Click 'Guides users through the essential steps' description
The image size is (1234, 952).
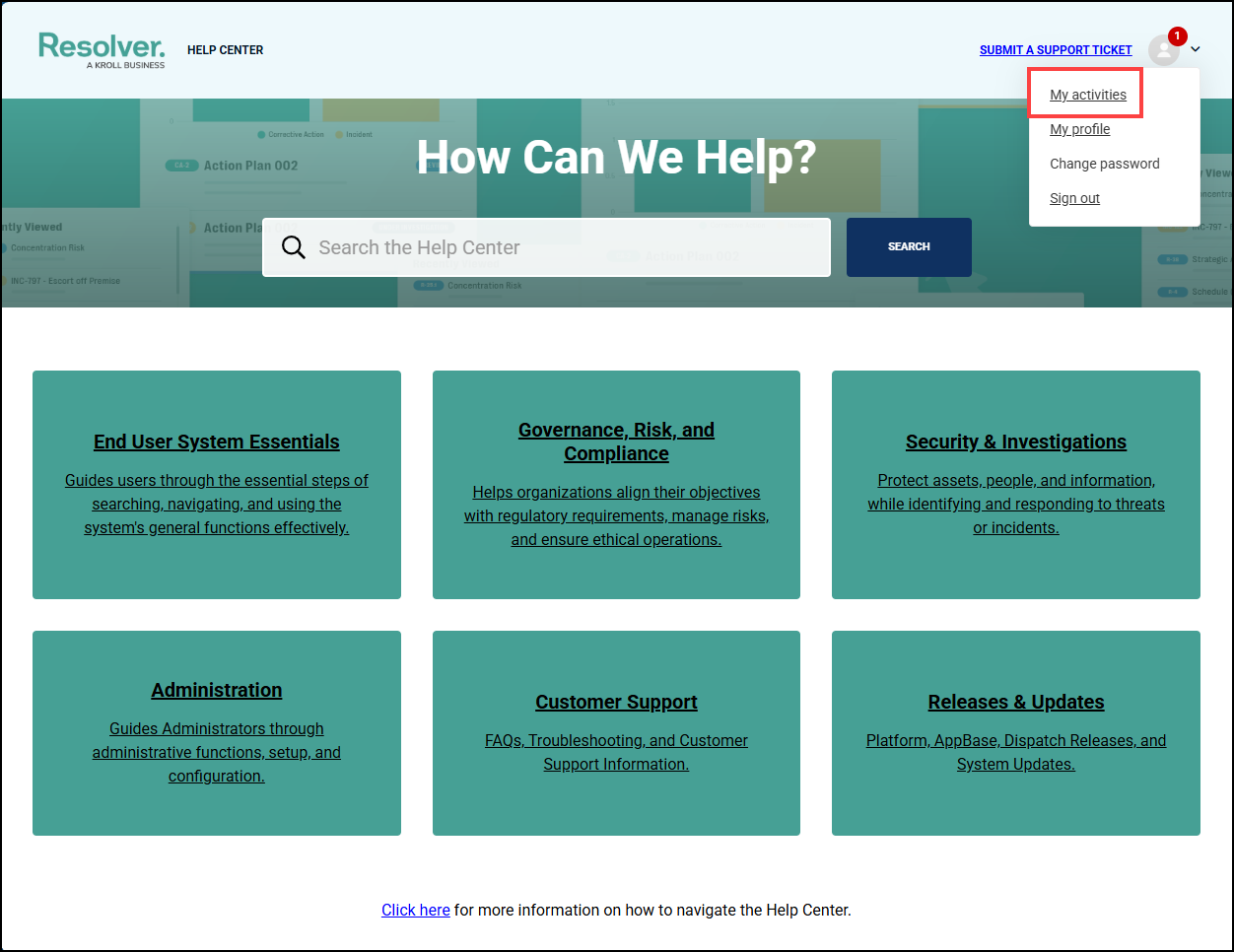(x=217, y=504)
